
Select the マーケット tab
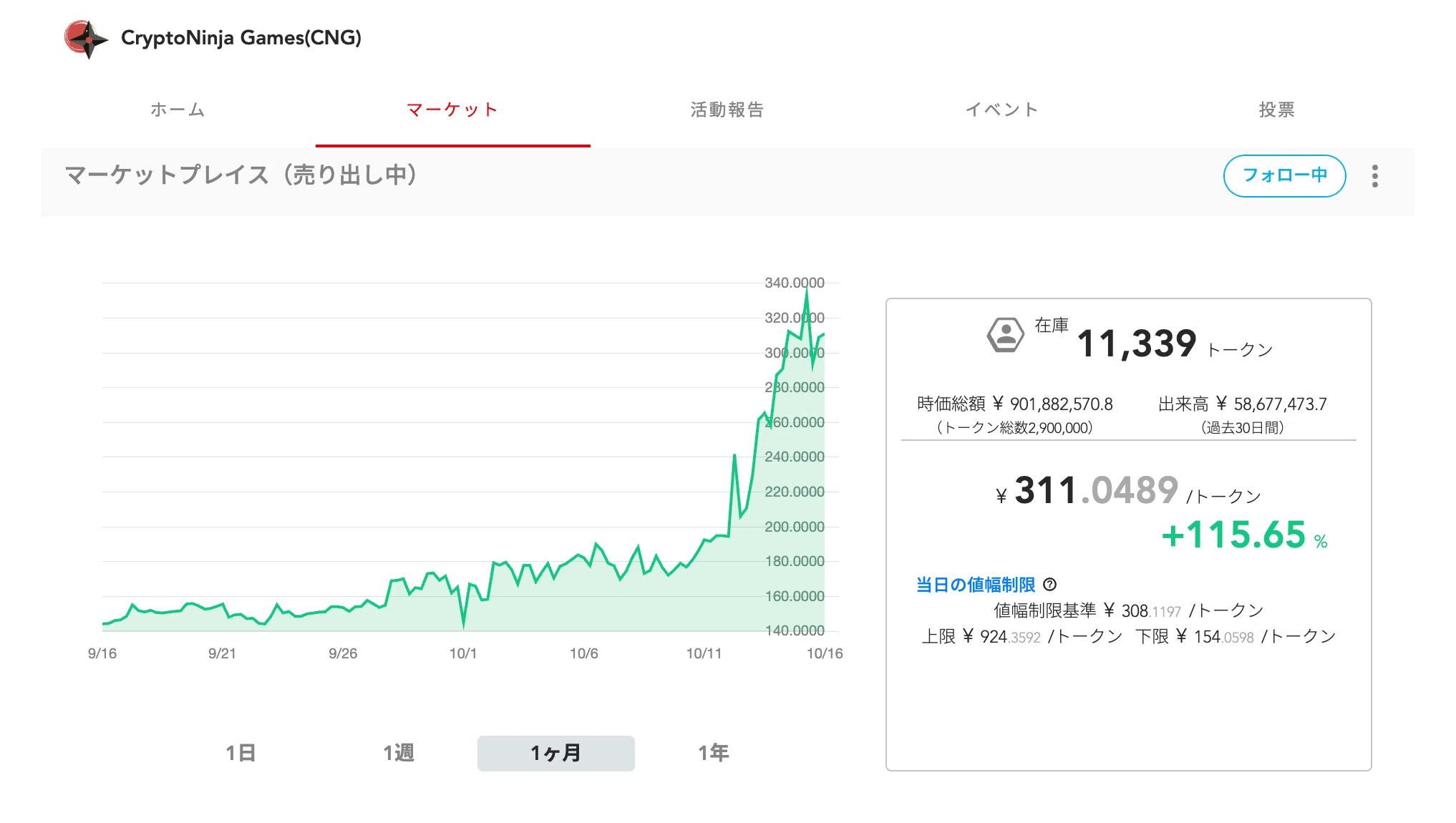pos(452,109)
